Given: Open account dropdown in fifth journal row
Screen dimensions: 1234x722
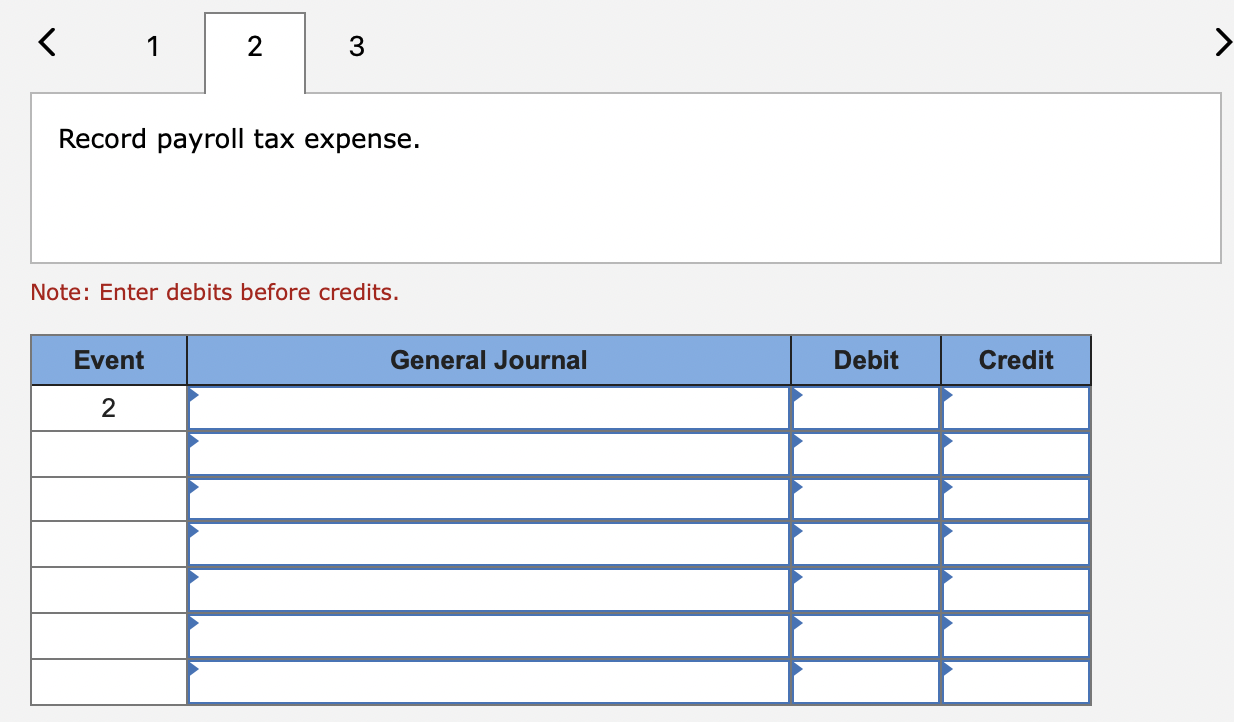Looking at the screenshot, I should tap(489, 590).
